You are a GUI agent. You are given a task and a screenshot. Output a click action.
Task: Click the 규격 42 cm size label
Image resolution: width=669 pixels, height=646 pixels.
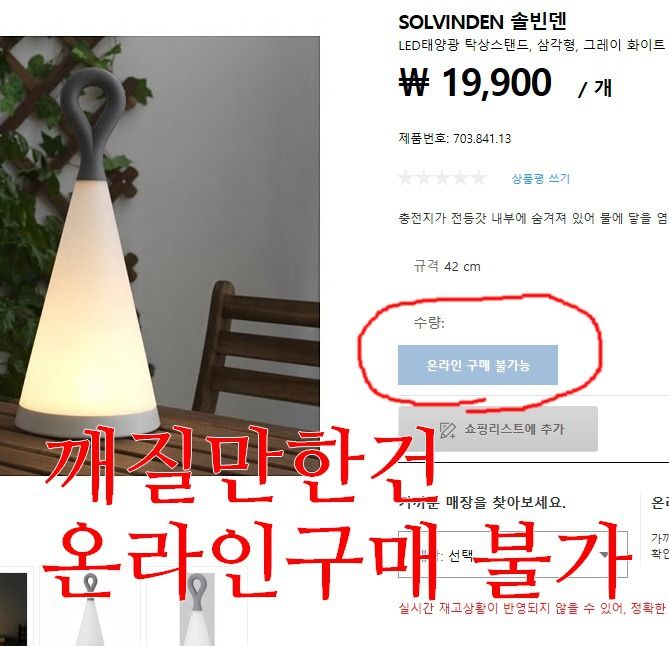(x=447, y=266)
